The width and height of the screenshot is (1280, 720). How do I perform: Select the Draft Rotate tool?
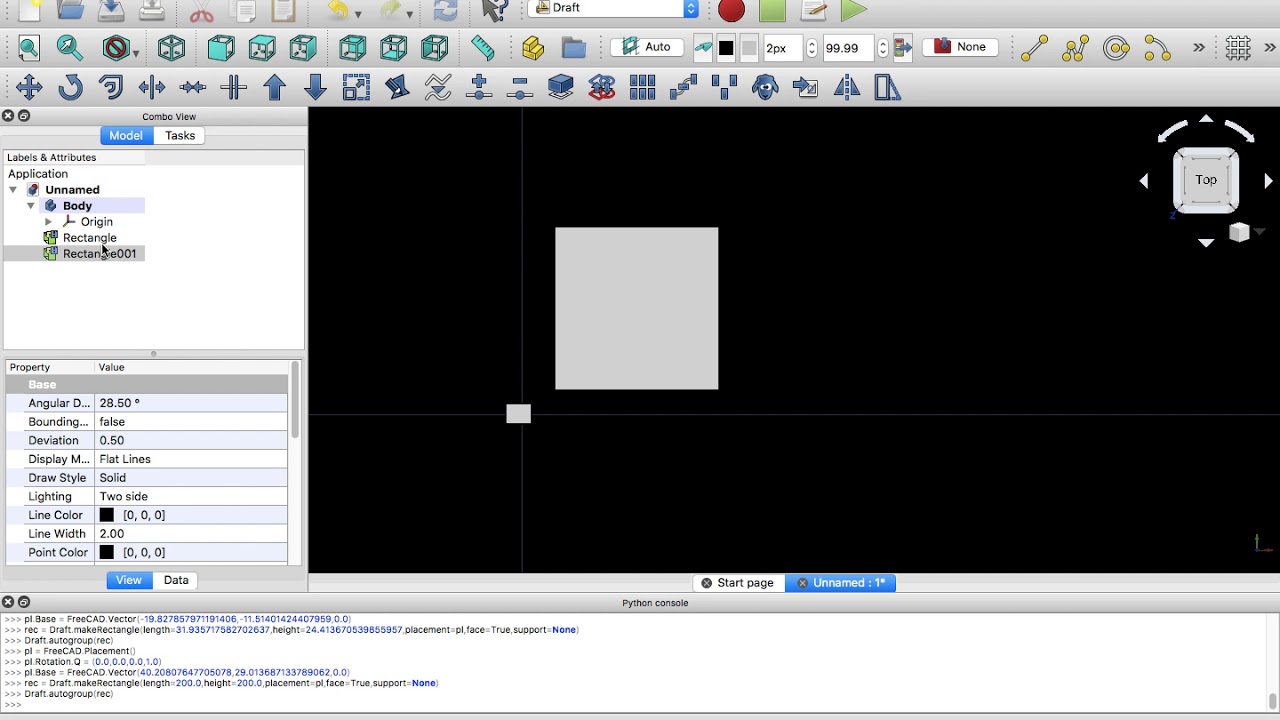[70, 88]
